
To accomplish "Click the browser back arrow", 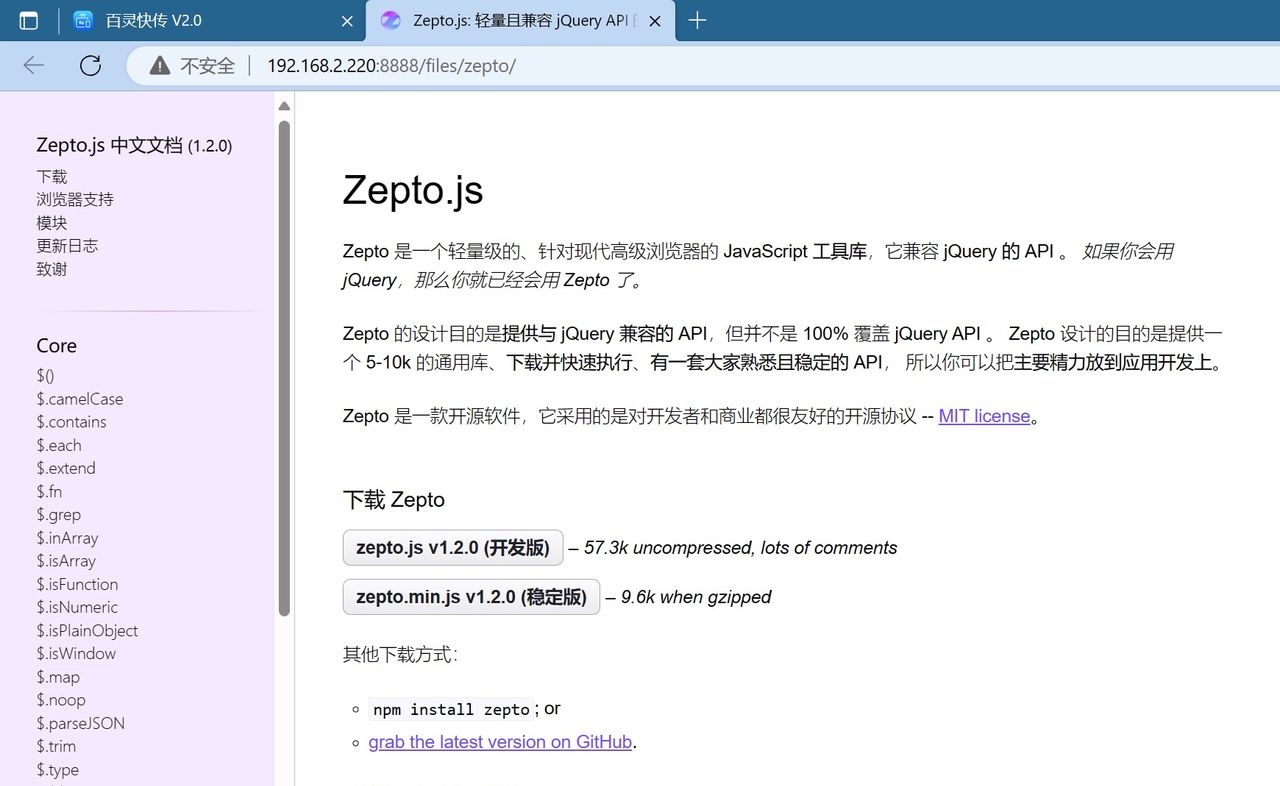I will click(x=34, y=66).
